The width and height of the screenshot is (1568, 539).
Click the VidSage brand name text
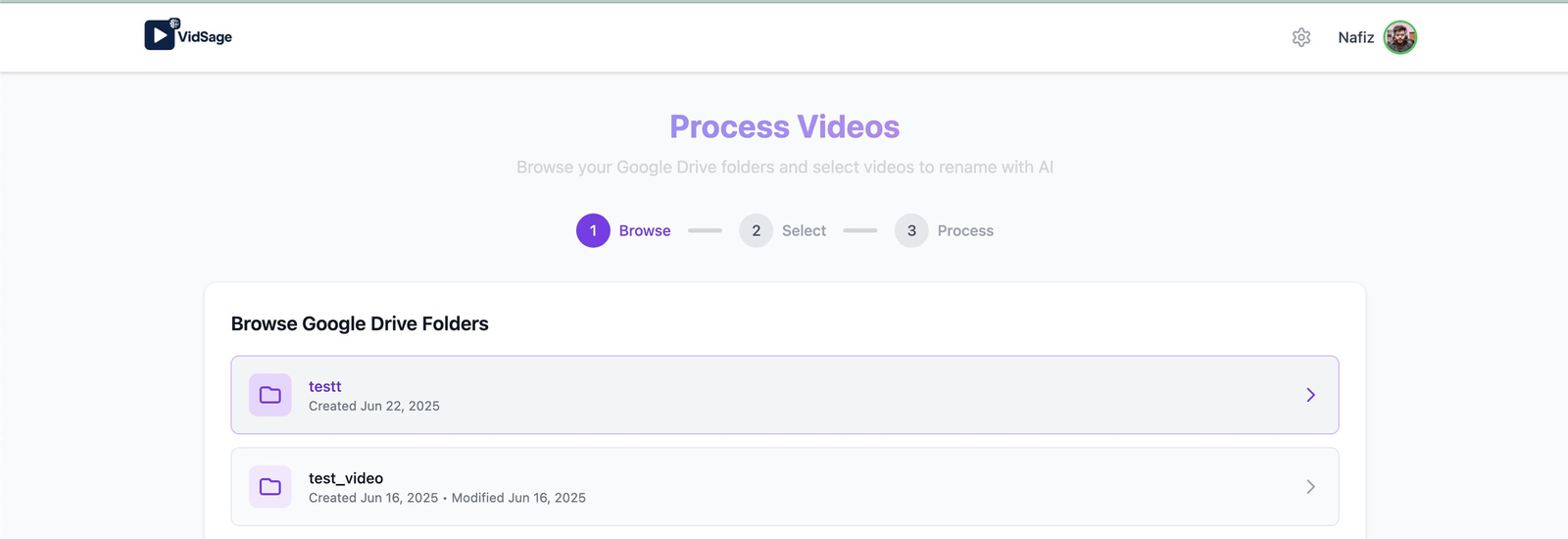coord(205,36)
